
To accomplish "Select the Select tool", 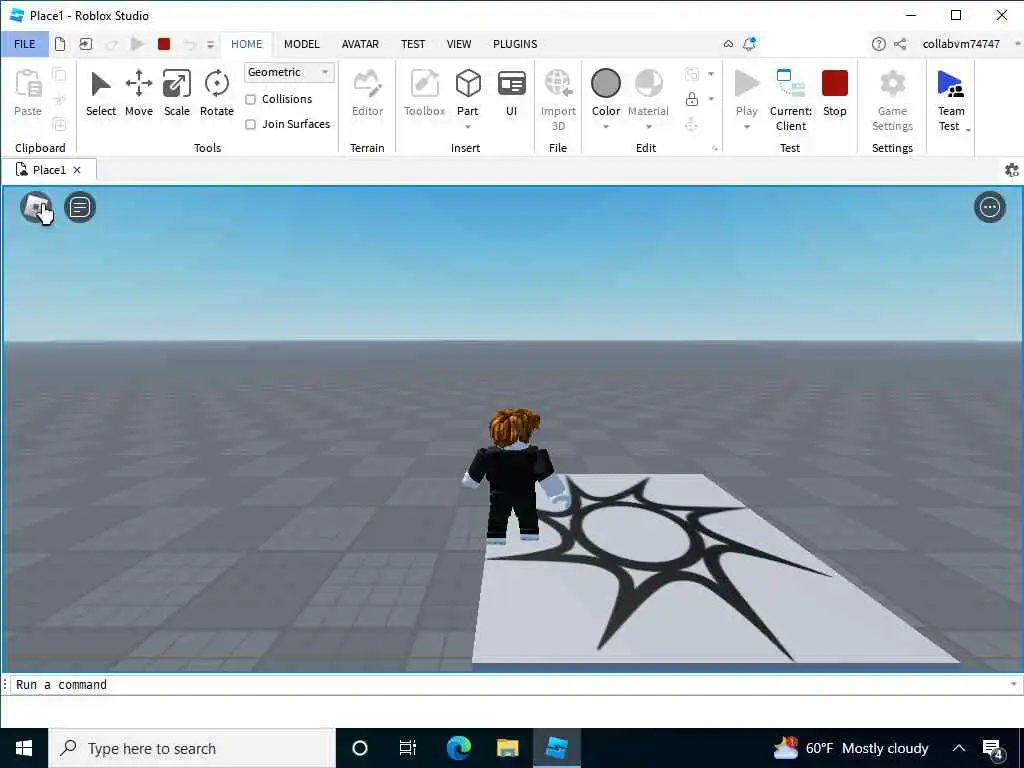I will pos(101,94).
